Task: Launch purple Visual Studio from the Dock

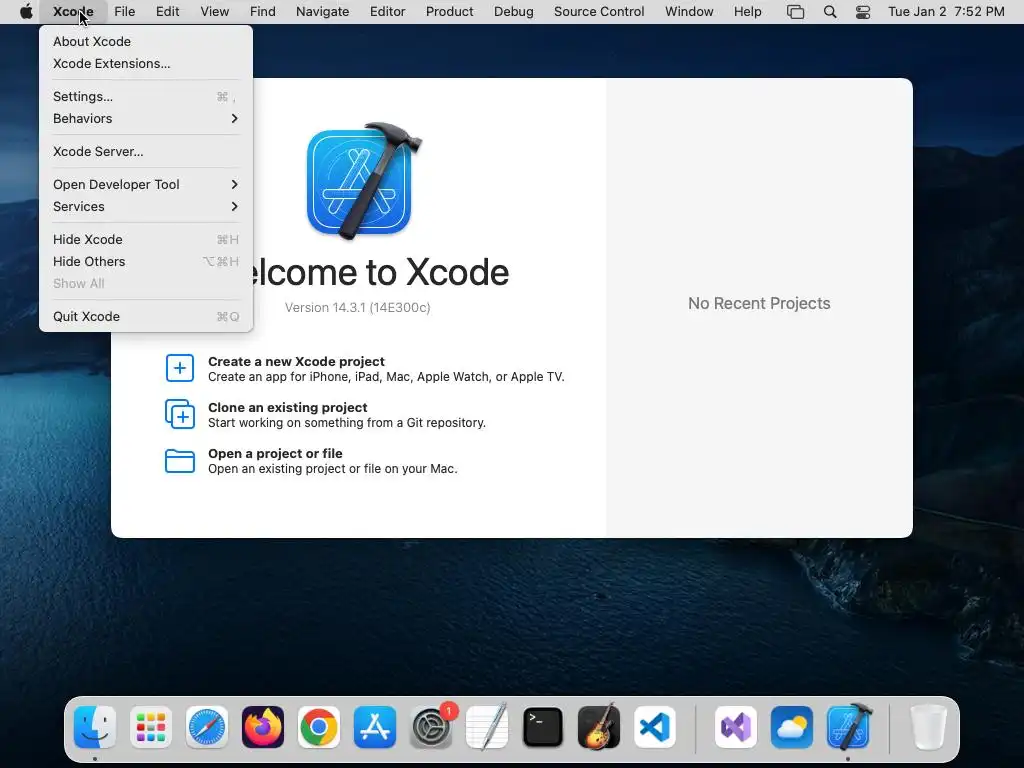Action: [x=736, y=727]
